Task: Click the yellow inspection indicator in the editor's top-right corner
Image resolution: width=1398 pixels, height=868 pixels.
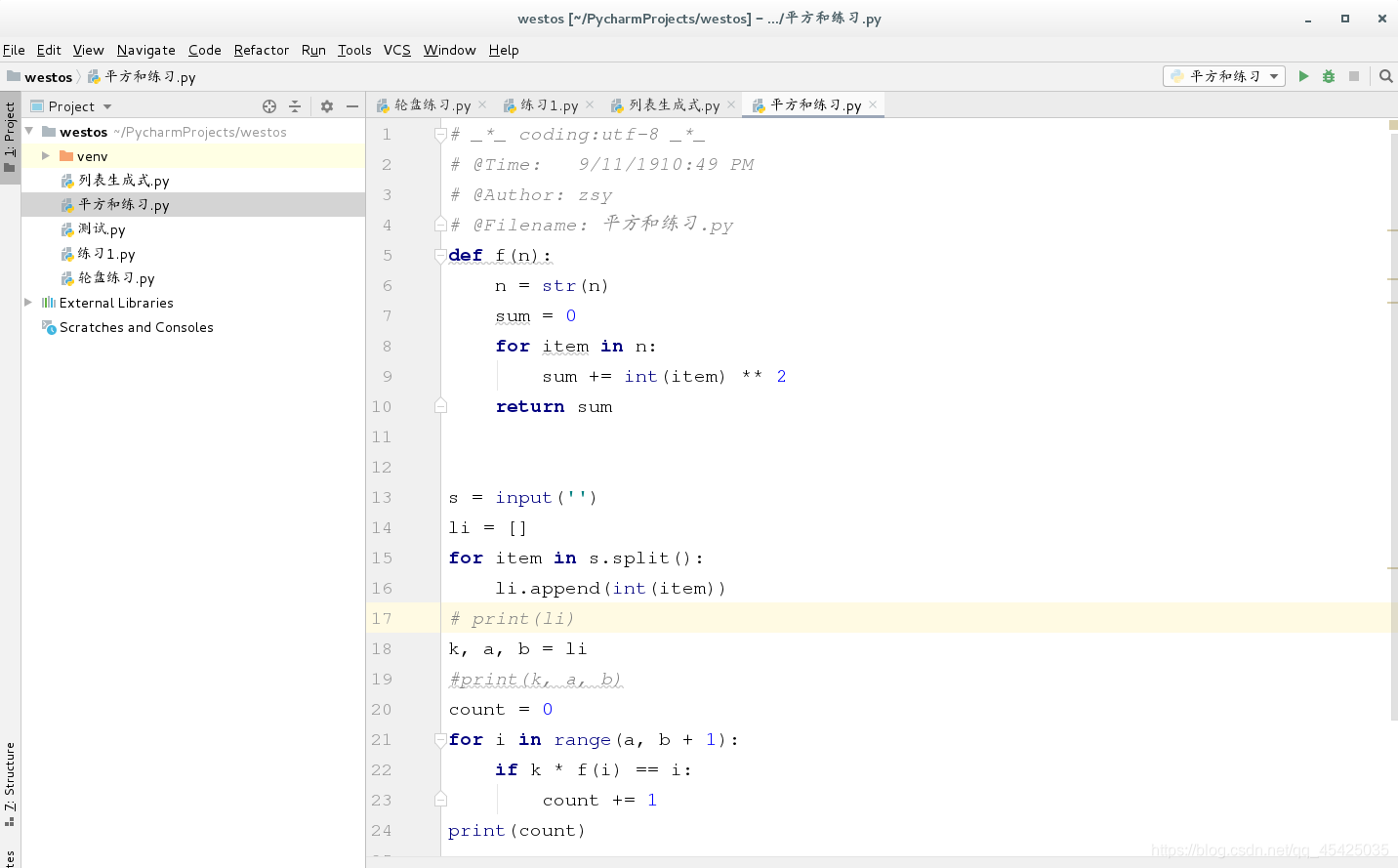Action: [1393, 125]
